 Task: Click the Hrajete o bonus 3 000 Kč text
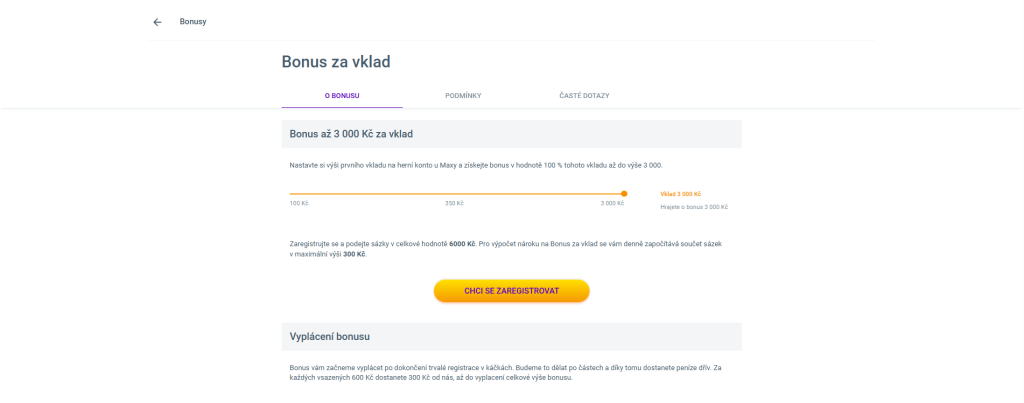point(694,207)
